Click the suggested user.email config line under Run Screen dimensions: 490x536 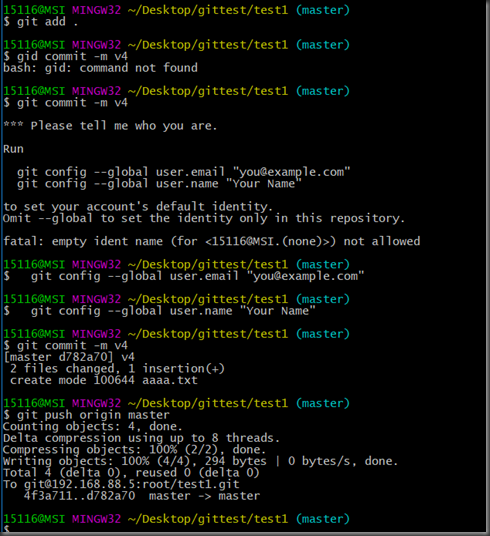pos(184,172)
